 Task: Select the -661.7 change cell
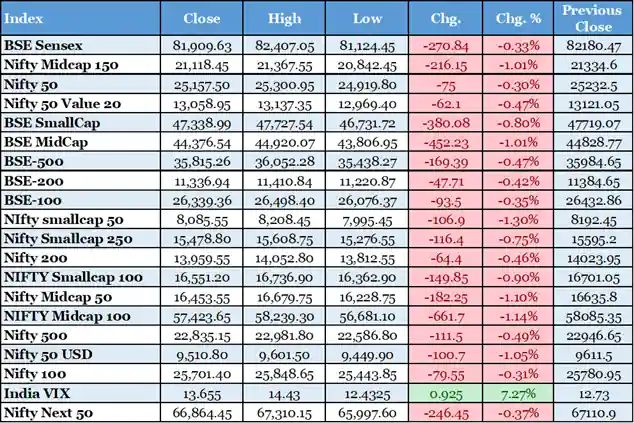tap(447, 315)
